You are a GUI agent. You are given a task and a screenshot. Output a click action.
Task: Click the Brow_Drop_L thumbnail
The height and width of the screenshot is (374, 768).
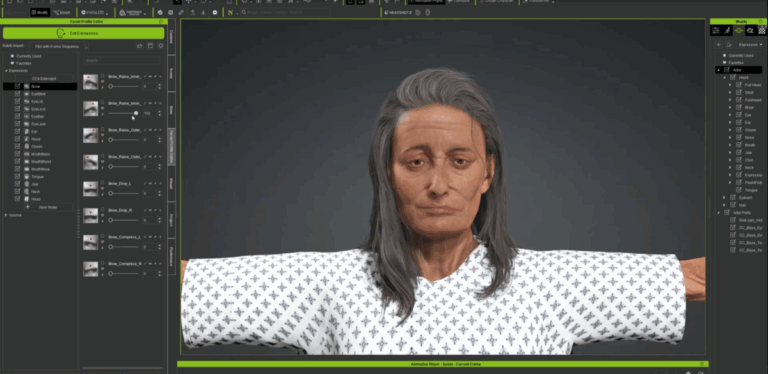pos(91,188)
